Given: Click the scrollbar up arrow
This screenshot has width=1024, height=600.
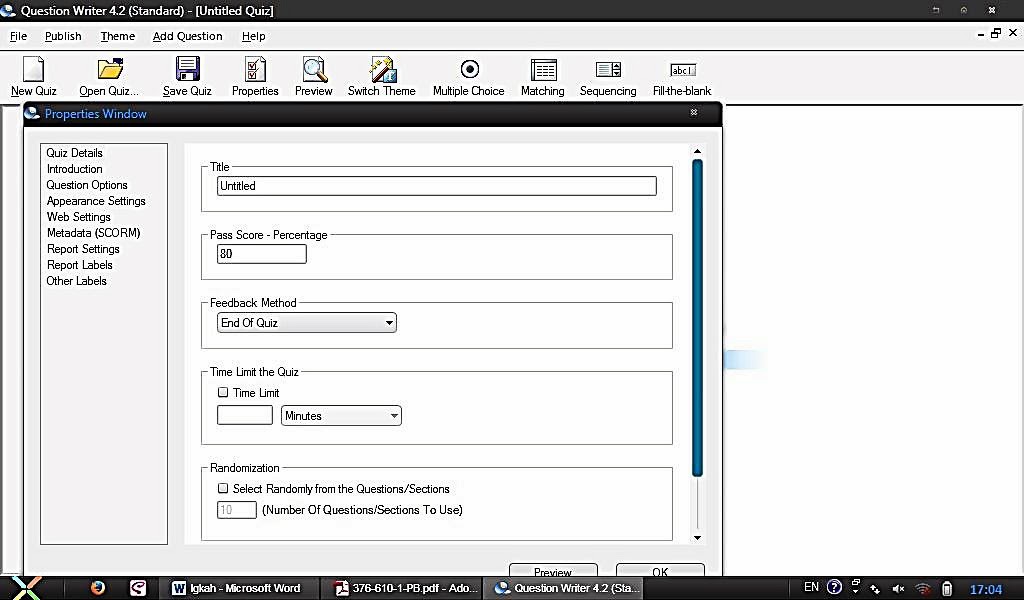Looking at the screenshot, I should coord(697,151).
